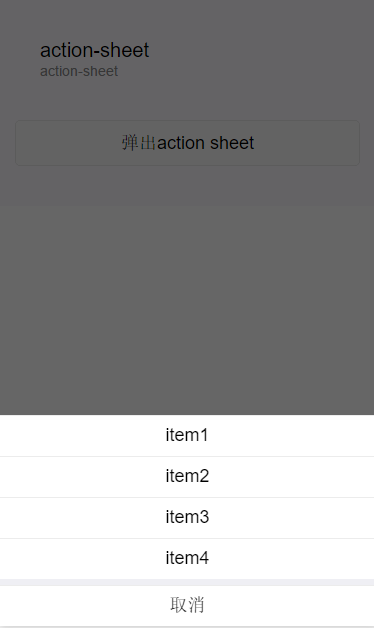Click the gray gap above 取消
Image resolution: width=374 pixels, height=628 pixels.
tap(187, 582)
